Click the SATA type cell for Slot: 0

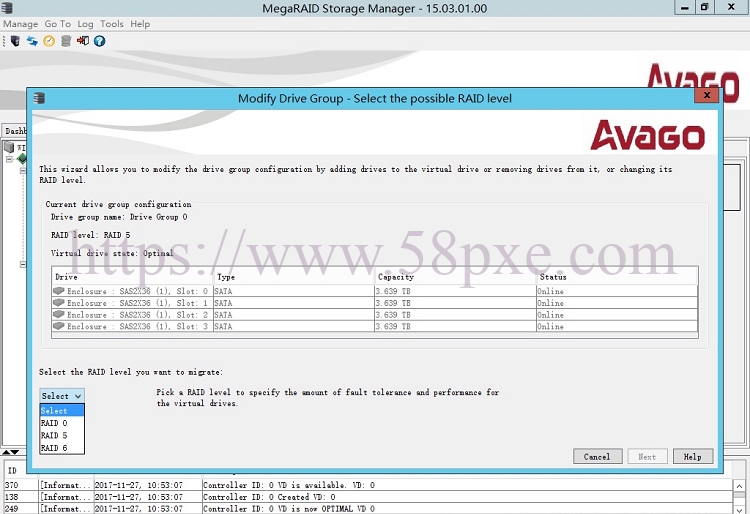click(294, 291)
